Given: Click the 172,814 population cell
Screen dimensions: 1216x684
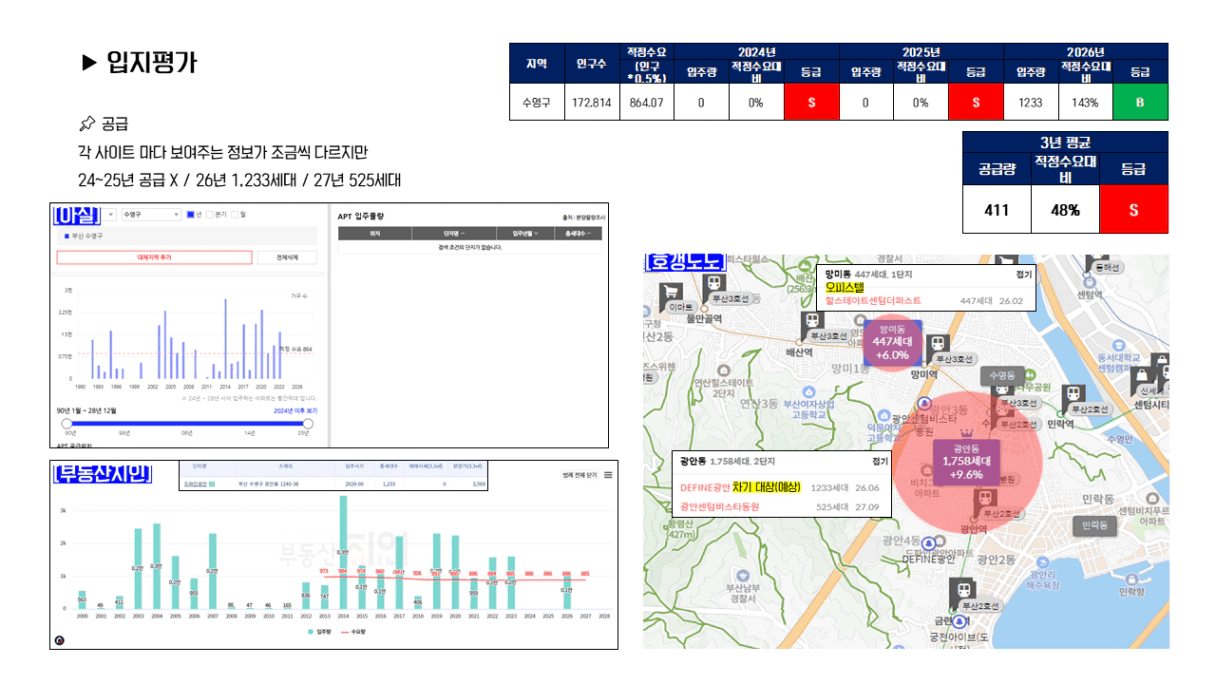Looking at the screenshot, I should (x=591, y=102).
